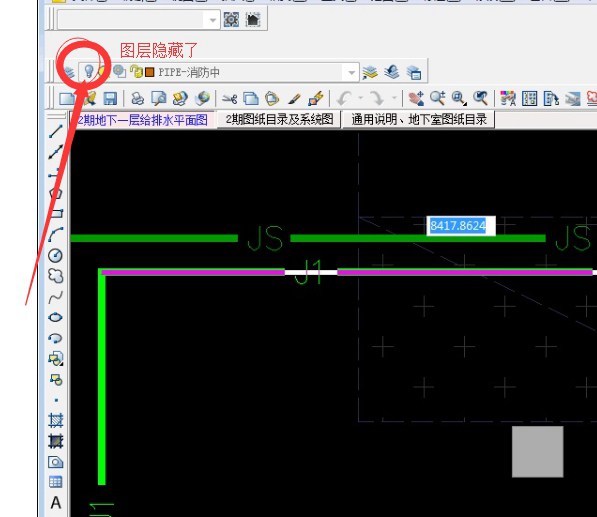Toggle layer freeze in viewport icon
The width and height of the screenshot is (597, 517).
click(120, 71)
